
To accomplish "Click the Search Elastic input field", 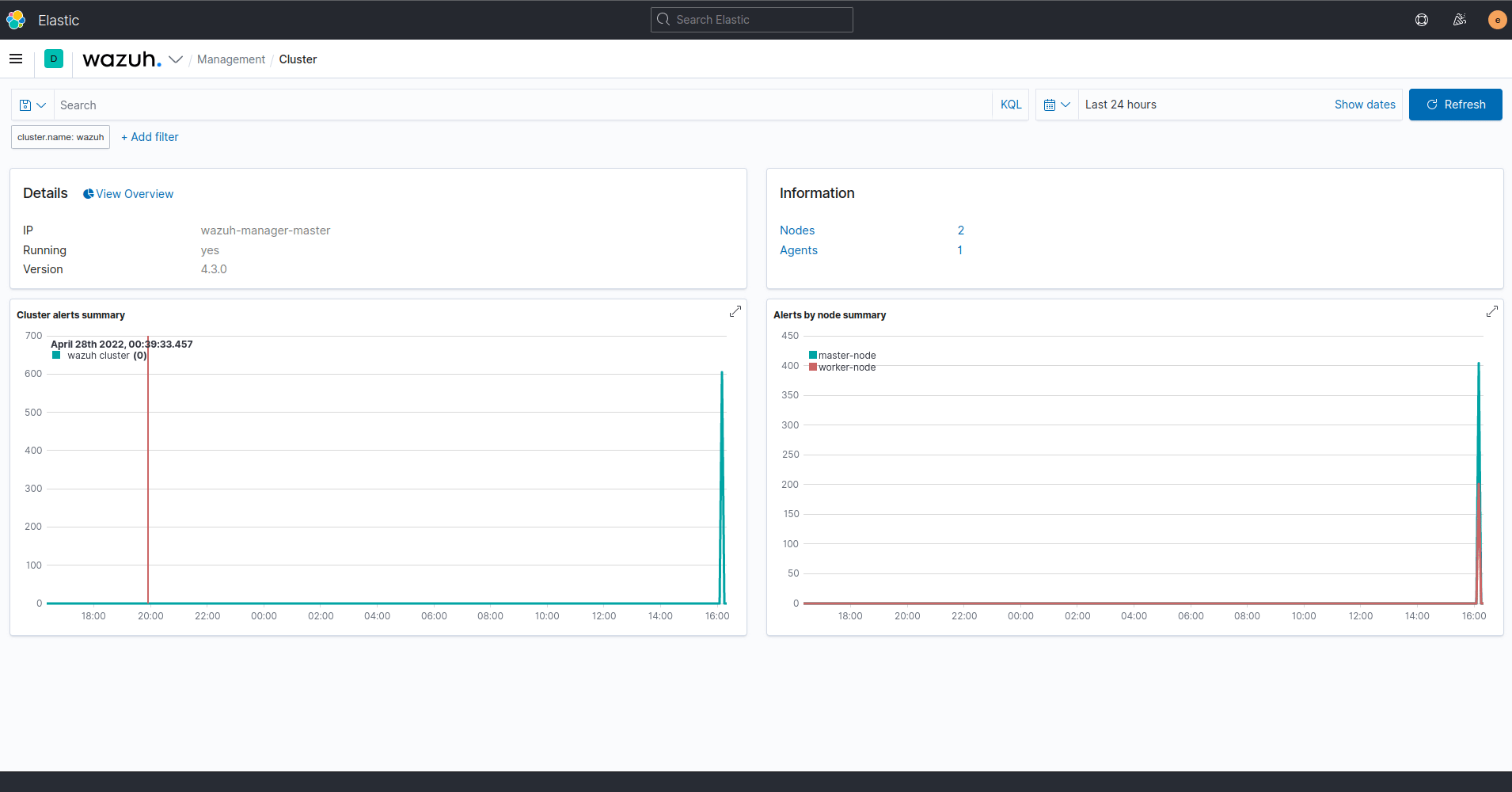I will (750, 19).
